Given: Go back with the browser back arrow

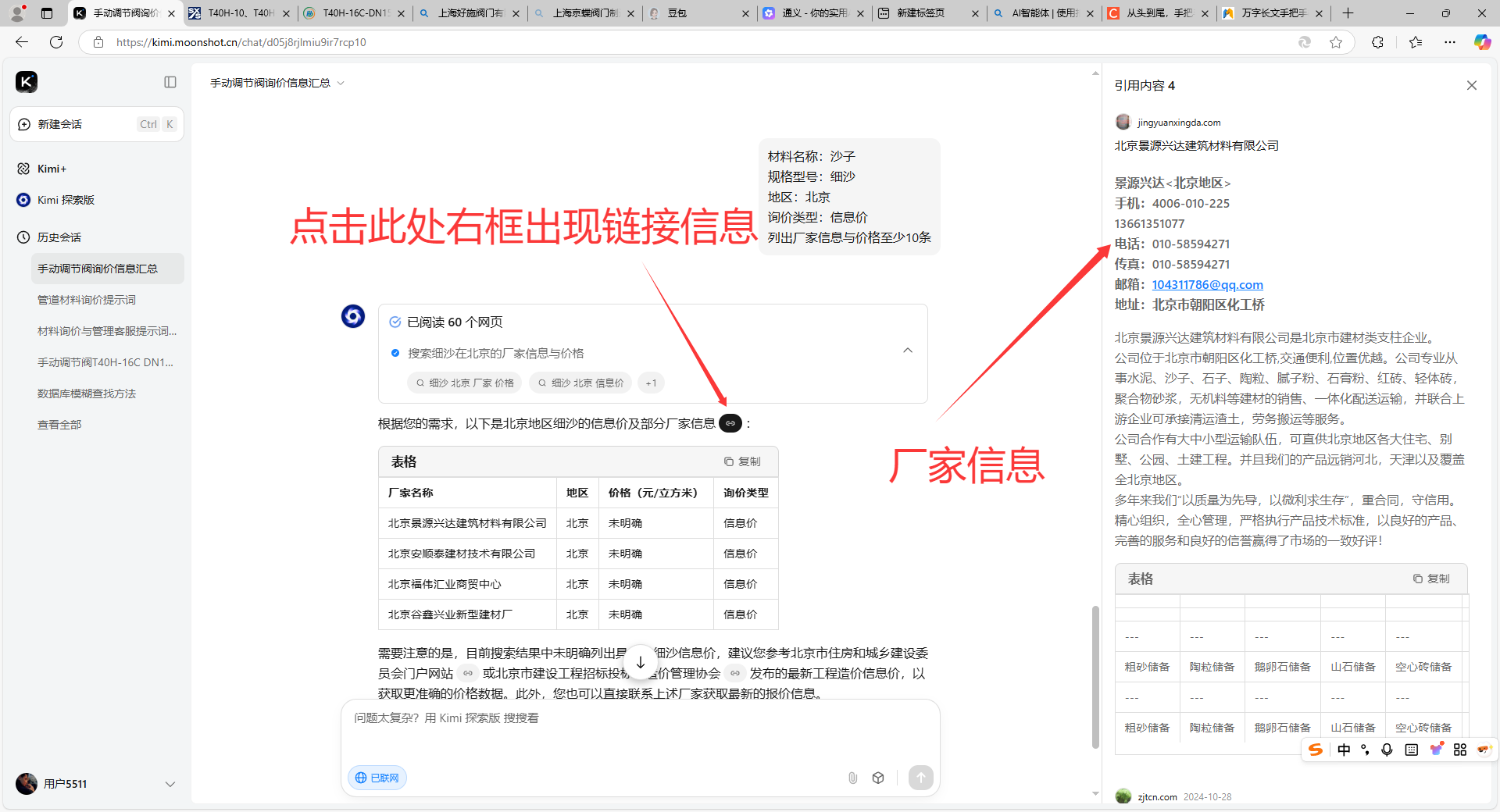Looking at the screenshot, I should pyautogui.click(x=22, y=42).
